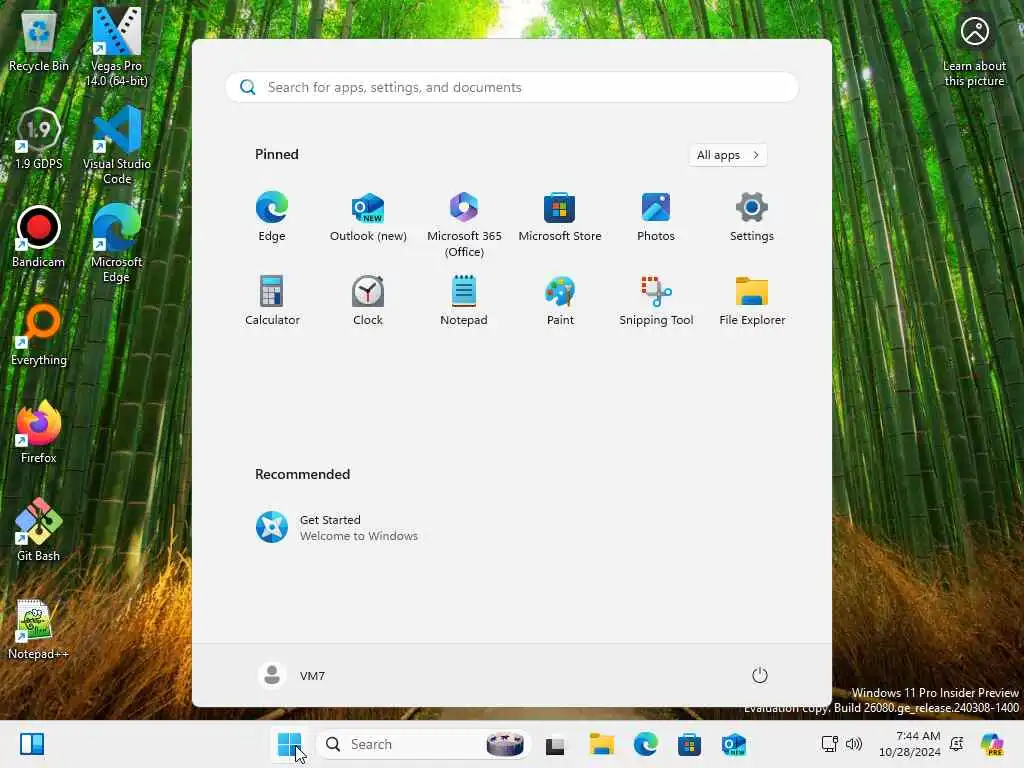Open Copilot preview icon in tray
This screenshot has width=1024, height=768.
(992, 744)
